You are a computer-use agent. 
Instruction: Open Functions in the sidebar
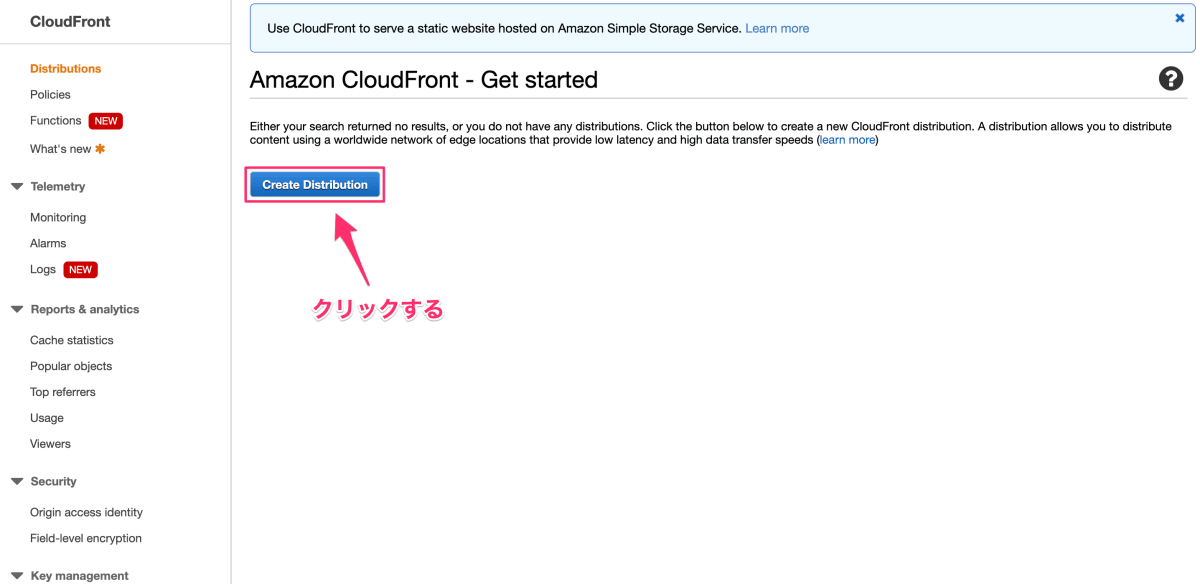click(x=56, y=121)
